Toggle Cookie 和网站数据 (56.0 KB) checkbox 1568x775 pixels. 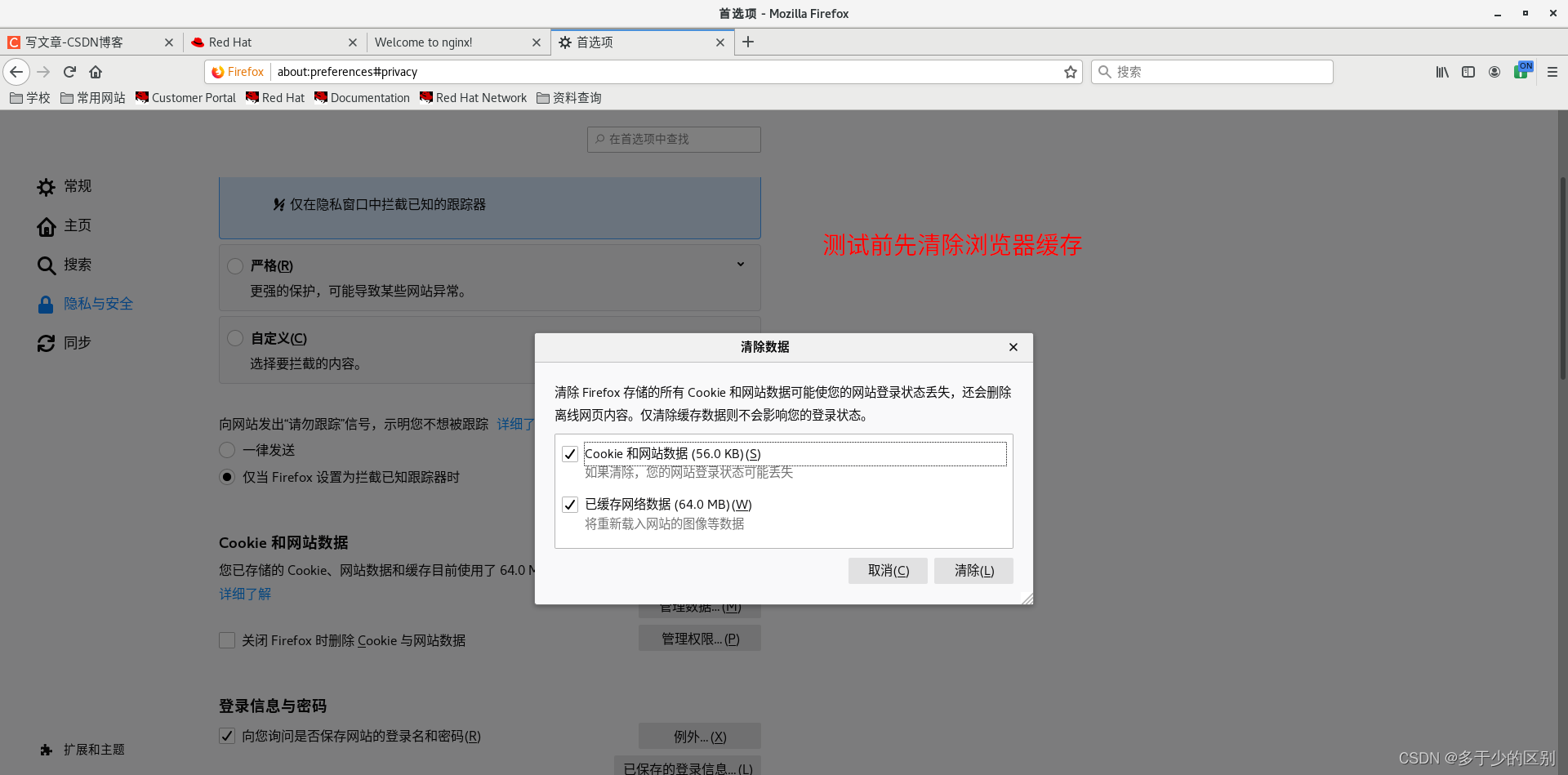tap(570, 454)
